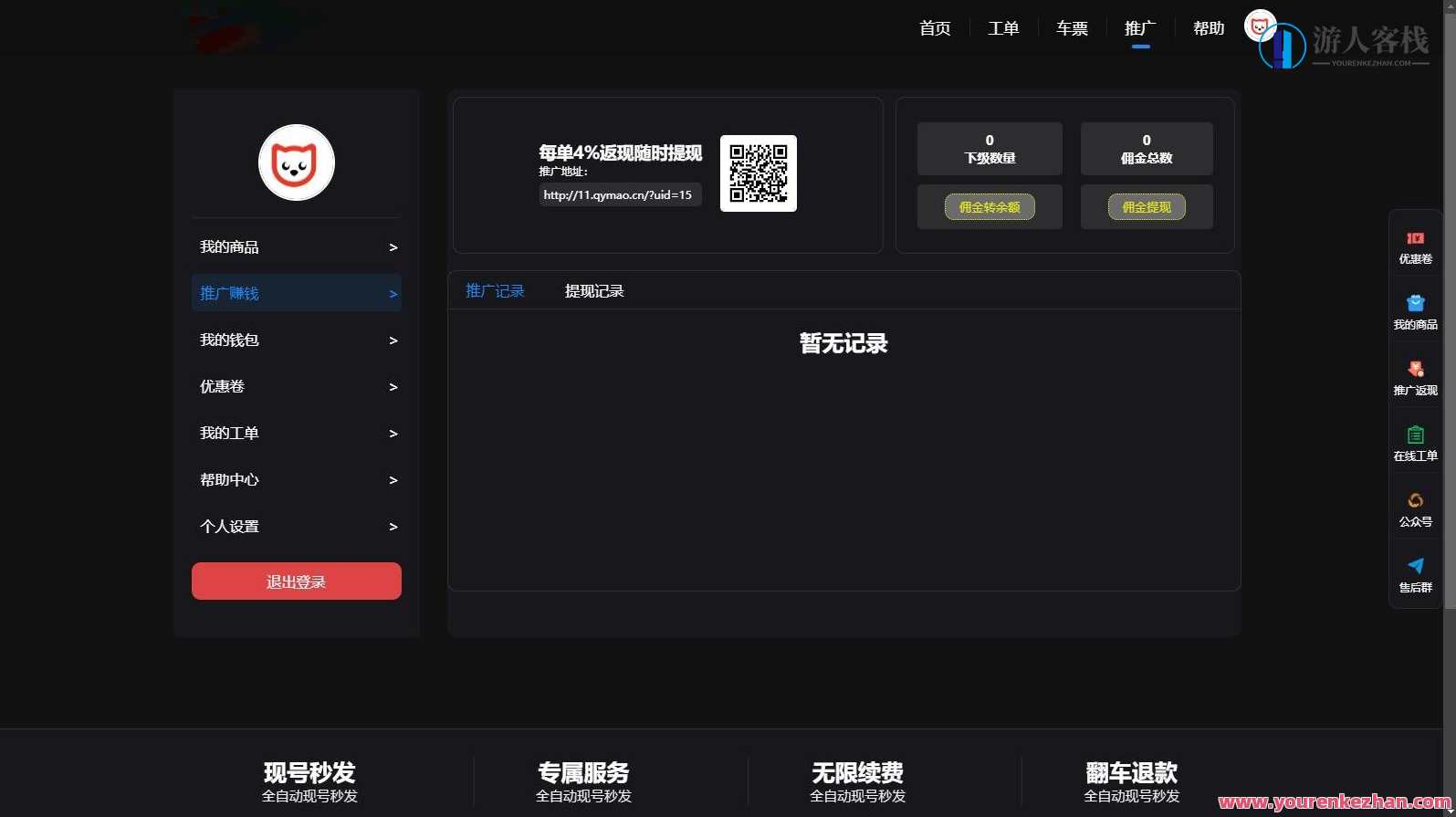This screenshot has height=817, width=1456.
Task: Click the 佣金总数 stat box
Action: pyautogui.click(x=1147, y=149)
